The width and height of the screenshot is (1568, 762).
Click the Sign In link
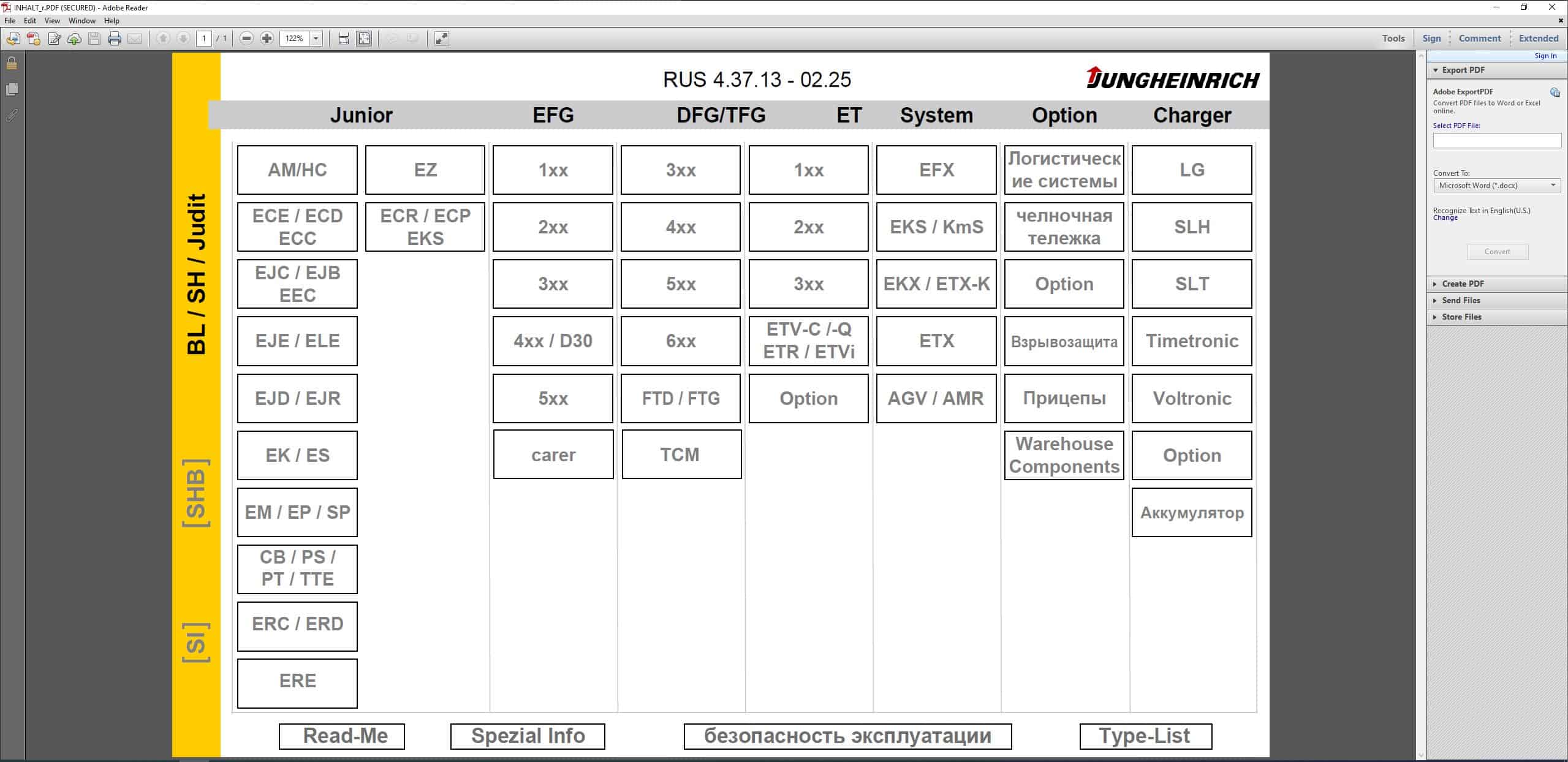(1545, 56)
